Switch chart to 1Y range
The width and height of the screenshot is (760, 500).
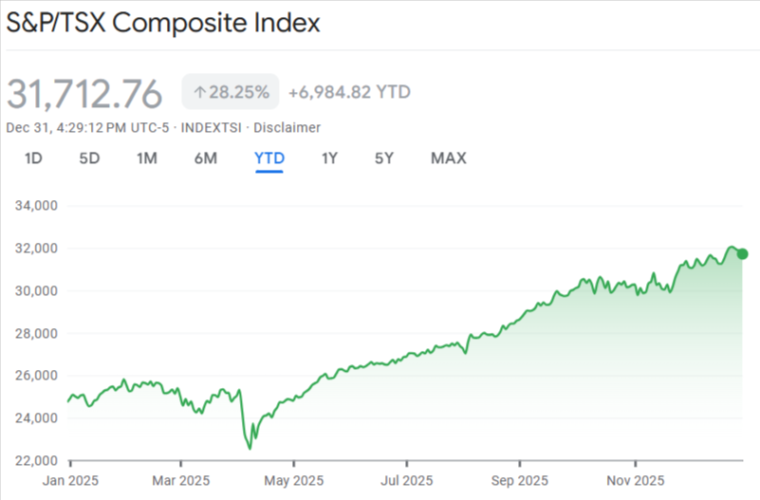coord(330,158)
